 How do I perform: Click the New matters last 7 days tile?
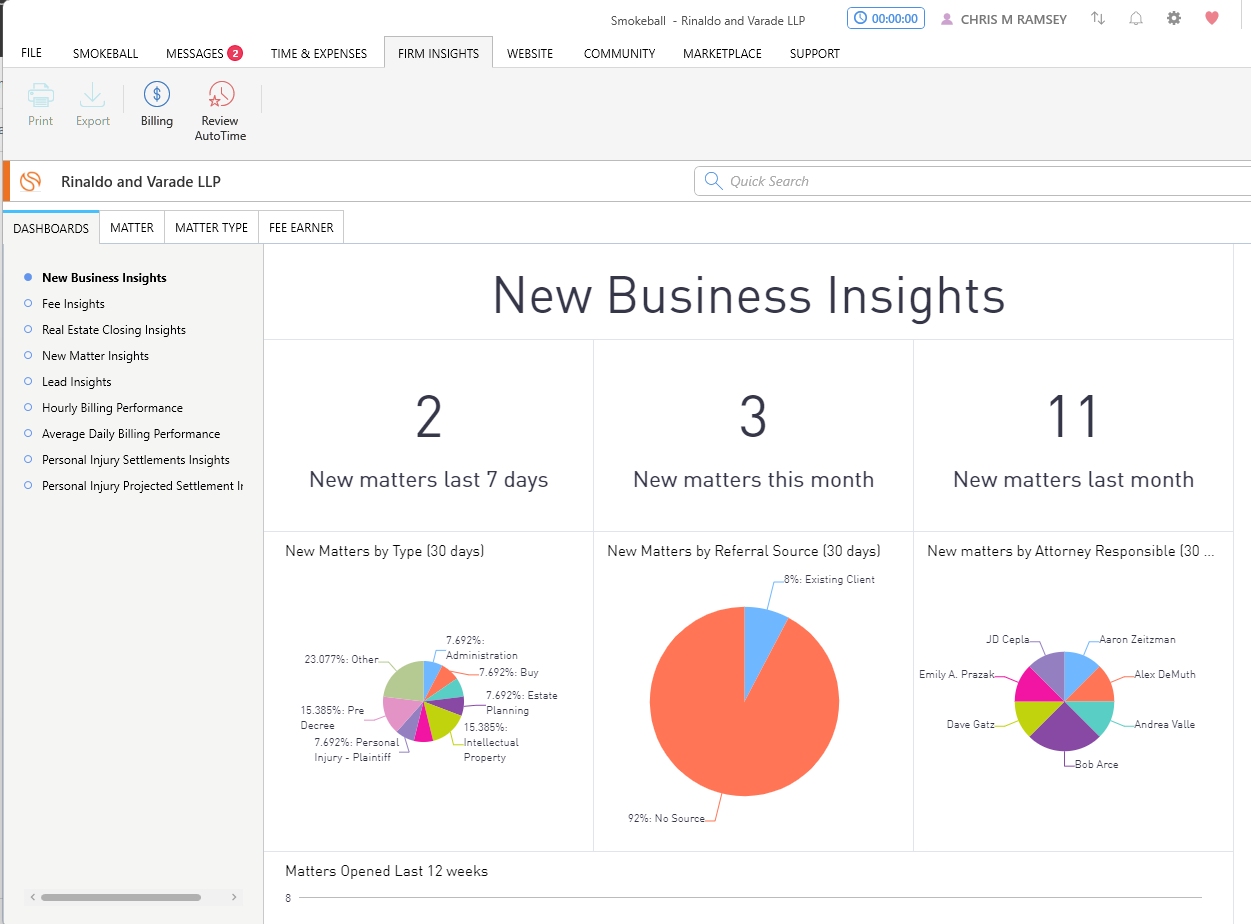click(429, 436)
